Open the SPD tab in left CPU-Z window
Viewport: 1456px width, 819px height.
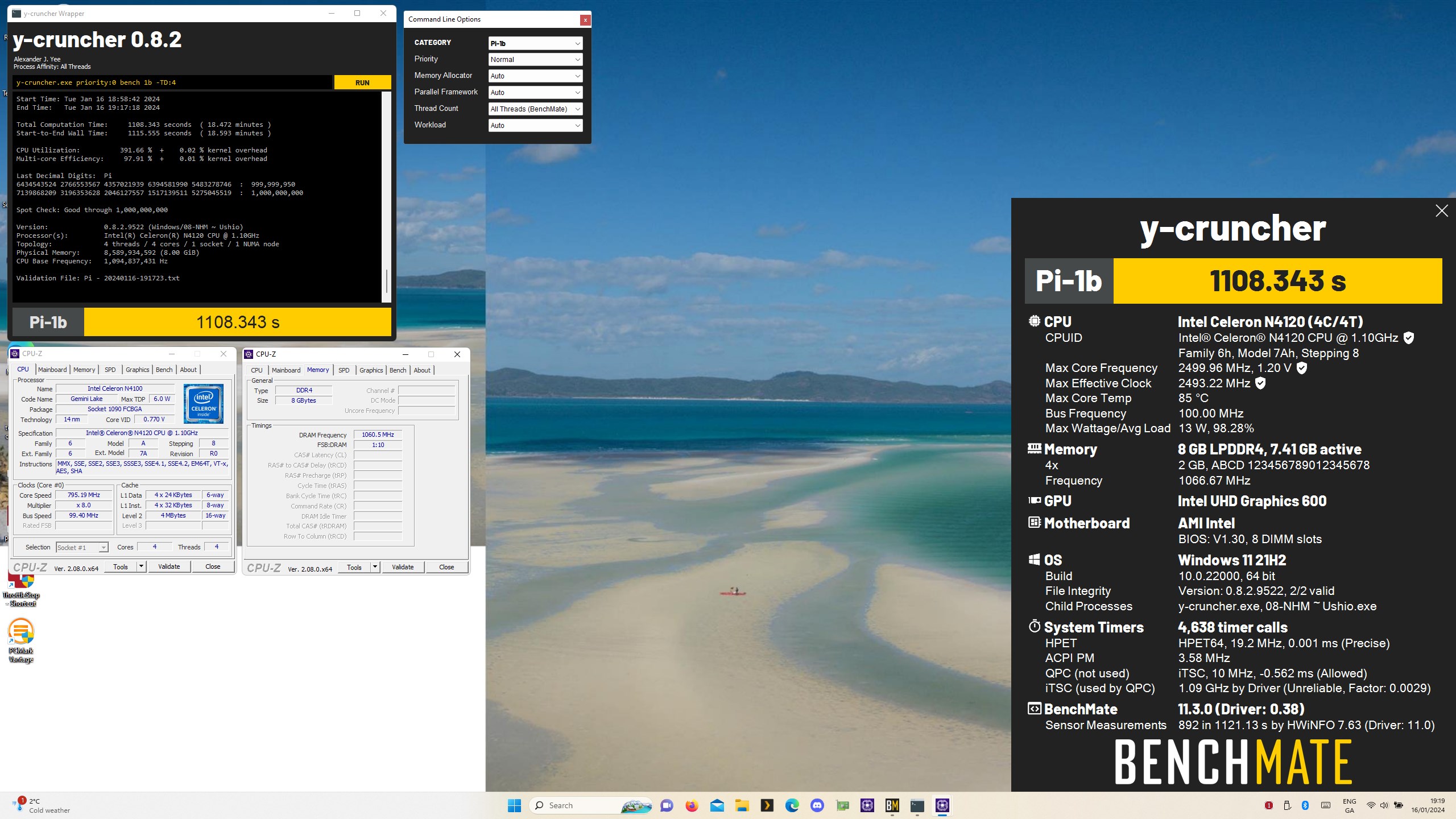(x=110, y=370)
